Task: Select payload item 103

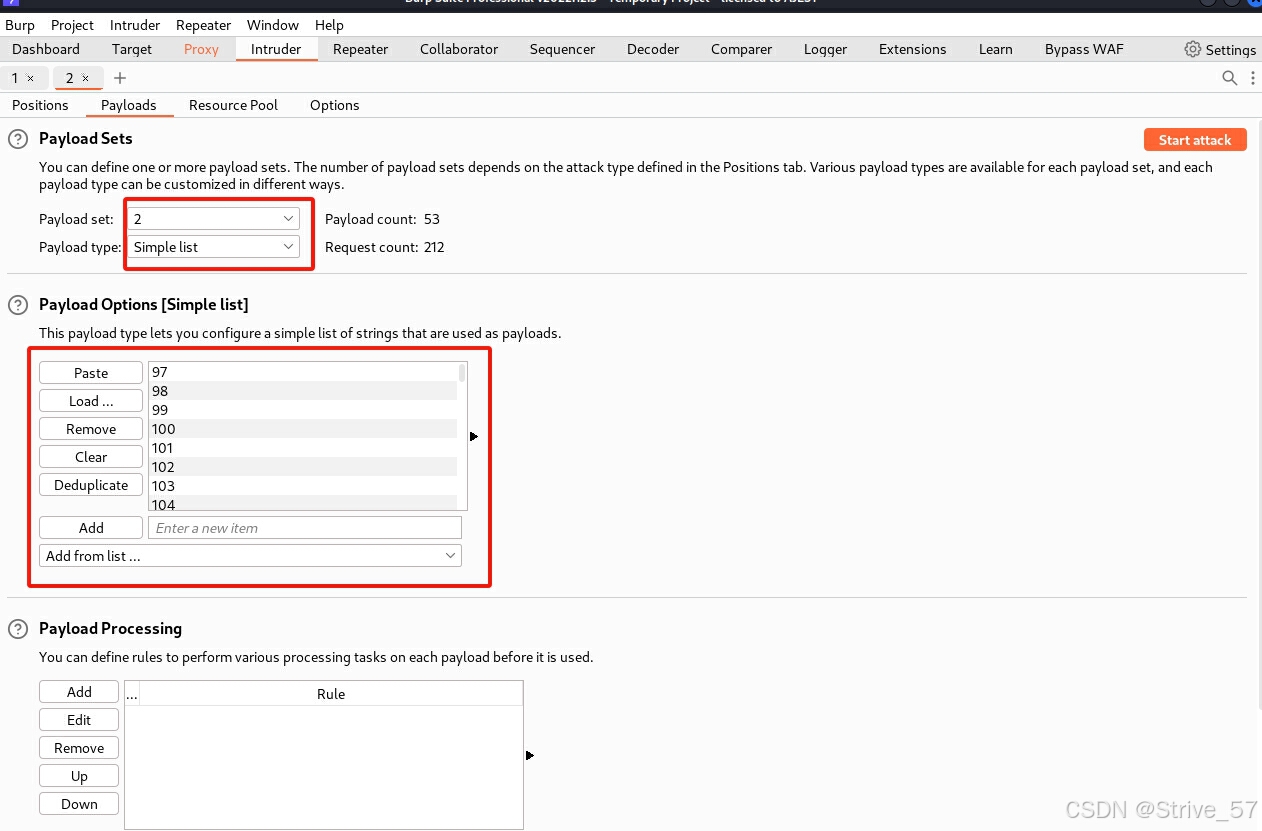Action: click(303, 486)
